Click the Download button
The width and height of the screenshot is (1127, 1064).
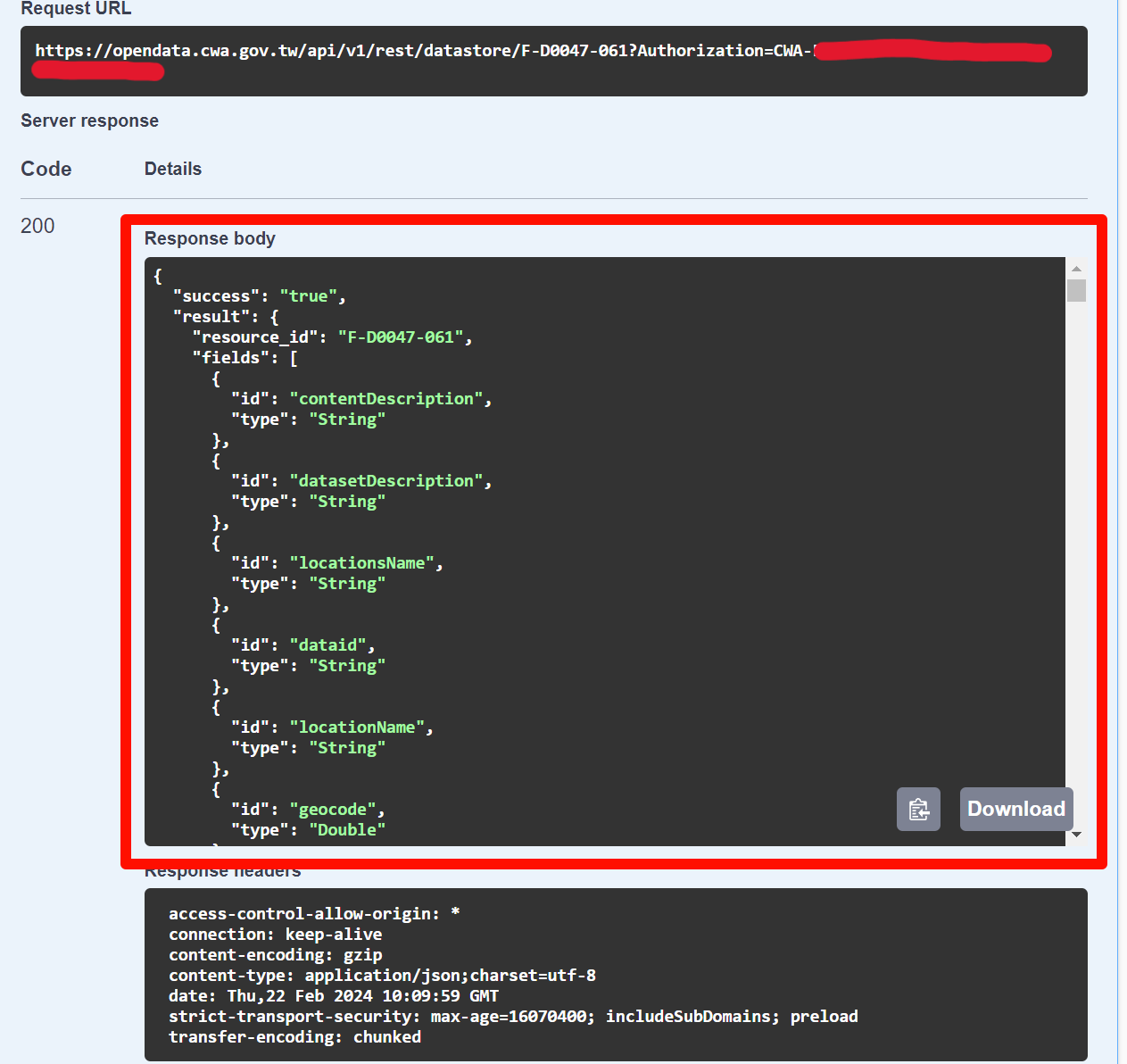pyautogui.click(x=1015, y=810)
